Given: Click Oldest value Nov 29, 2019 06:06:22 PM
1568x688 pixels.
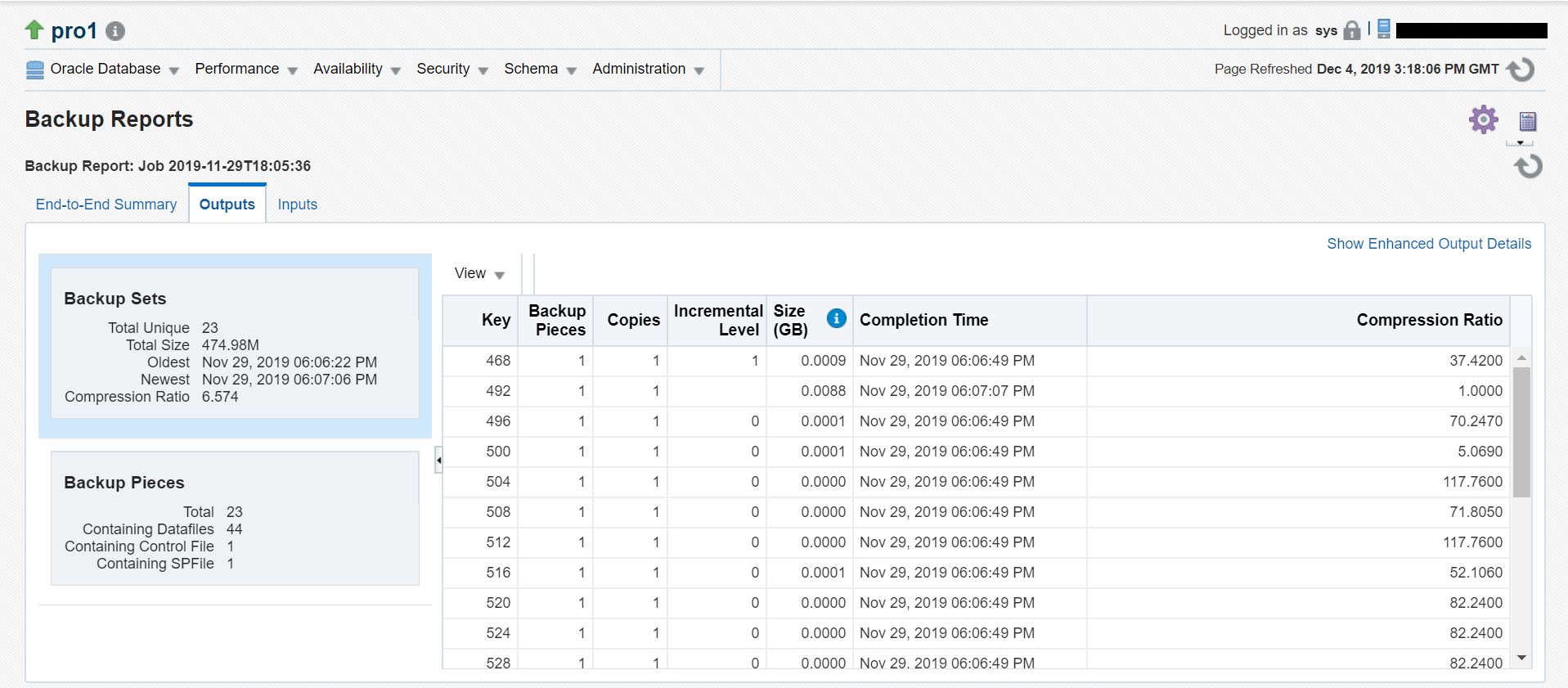Looking at the screenshot, I should coord(290,362).
